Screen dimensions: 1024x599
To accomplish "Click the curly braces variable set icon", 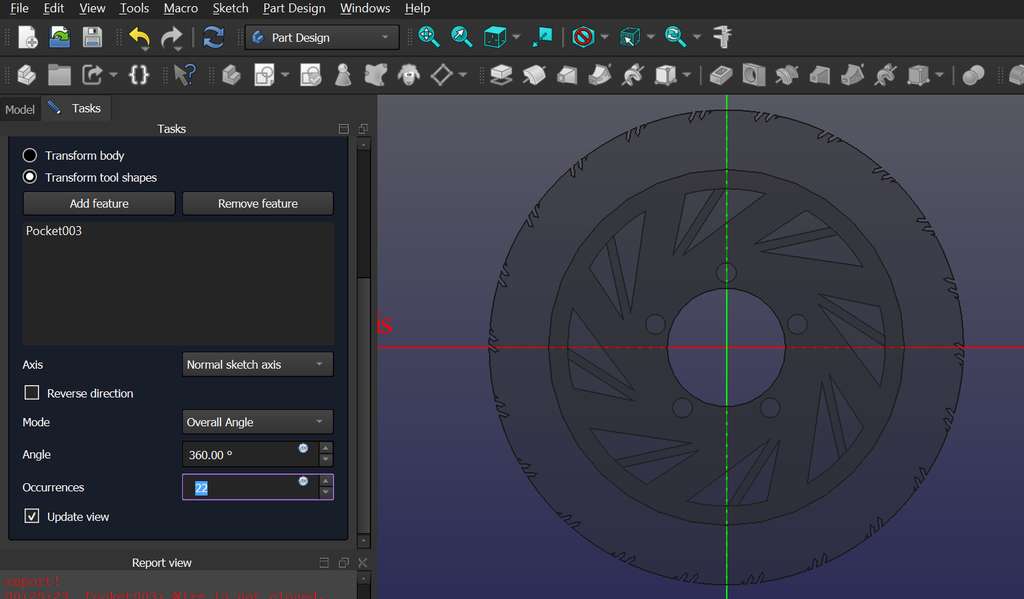I will coord(139,75).
